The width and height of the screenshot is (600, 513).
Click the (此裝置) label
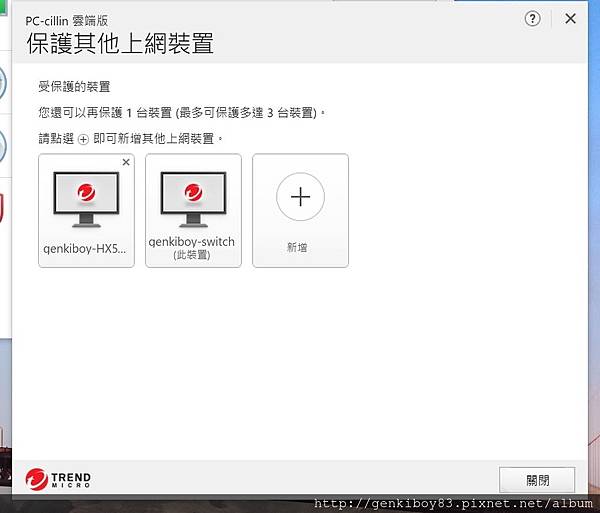coord(192,255)
